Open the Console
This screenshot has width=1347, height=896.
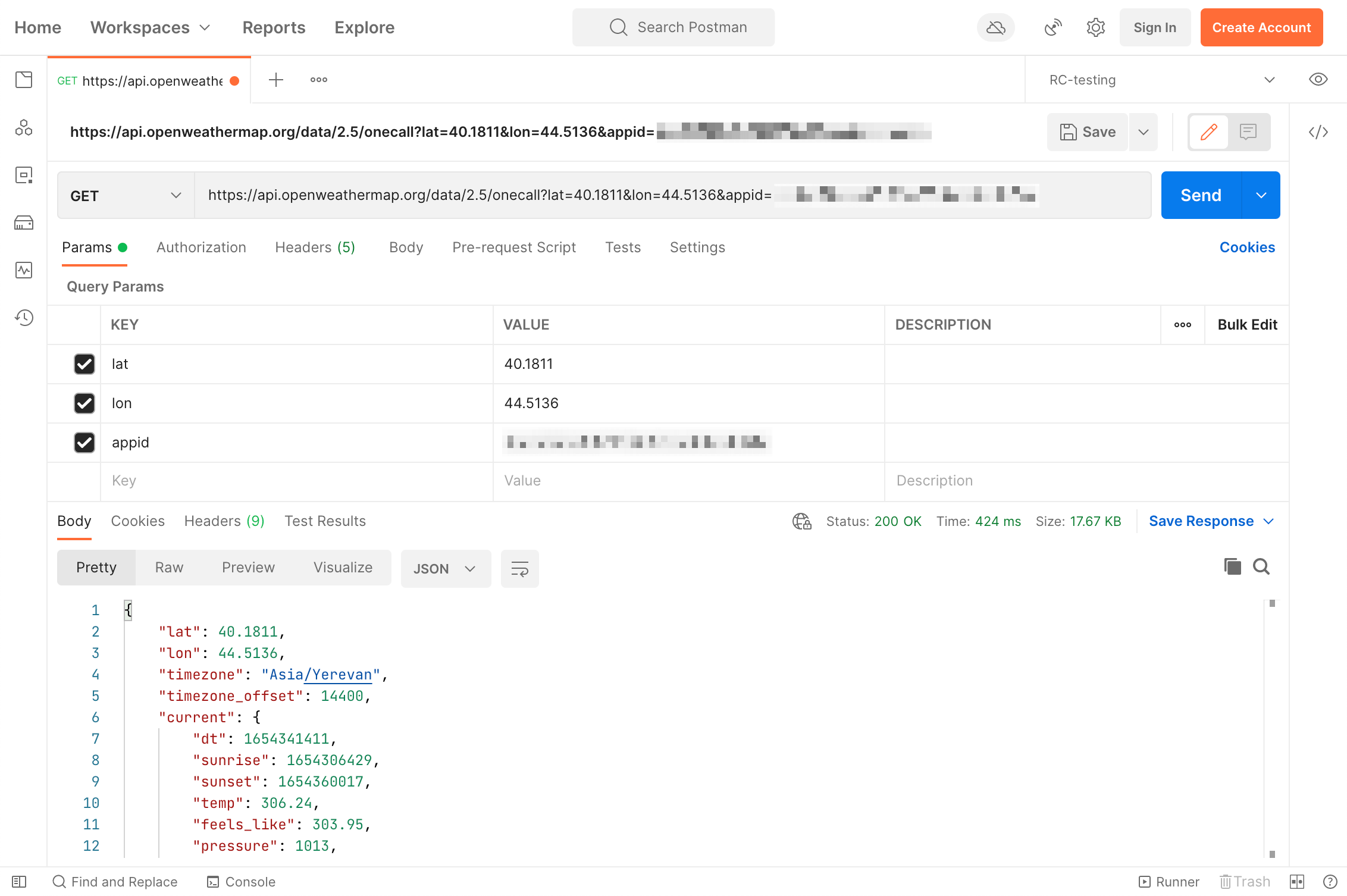pyautogui.click(x=241, y=882)
